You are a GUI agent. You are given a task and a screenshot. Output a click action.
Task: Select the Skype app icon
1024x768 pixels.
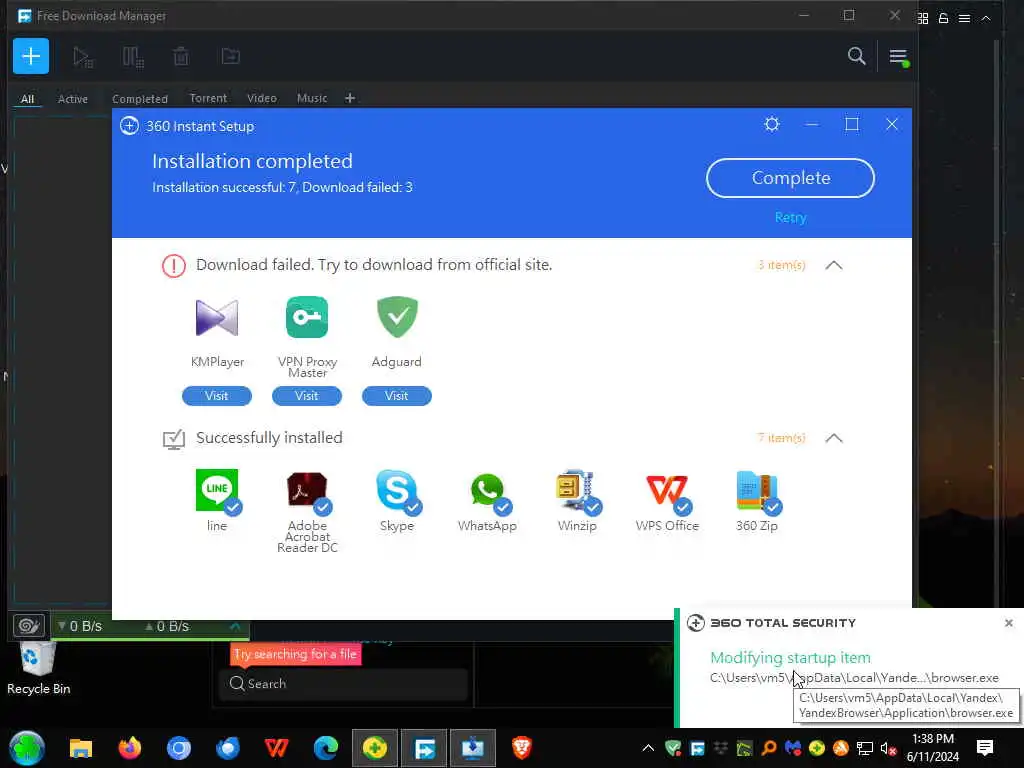click(x=397, y=491)
